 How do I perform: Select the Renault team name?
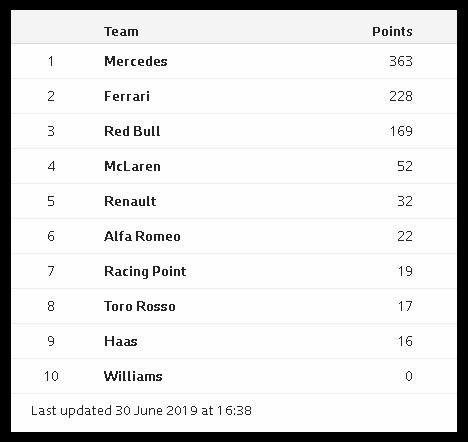(130, 201)
